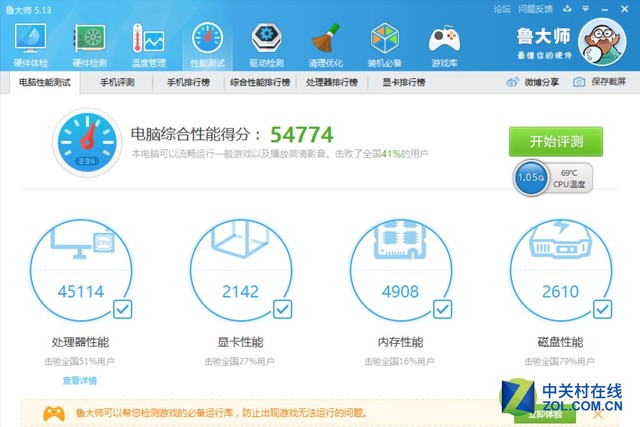The height and width of the screenshot is (427, 640).
Task: Click the 显卡性能 label
Action: (x=240, y=342)
